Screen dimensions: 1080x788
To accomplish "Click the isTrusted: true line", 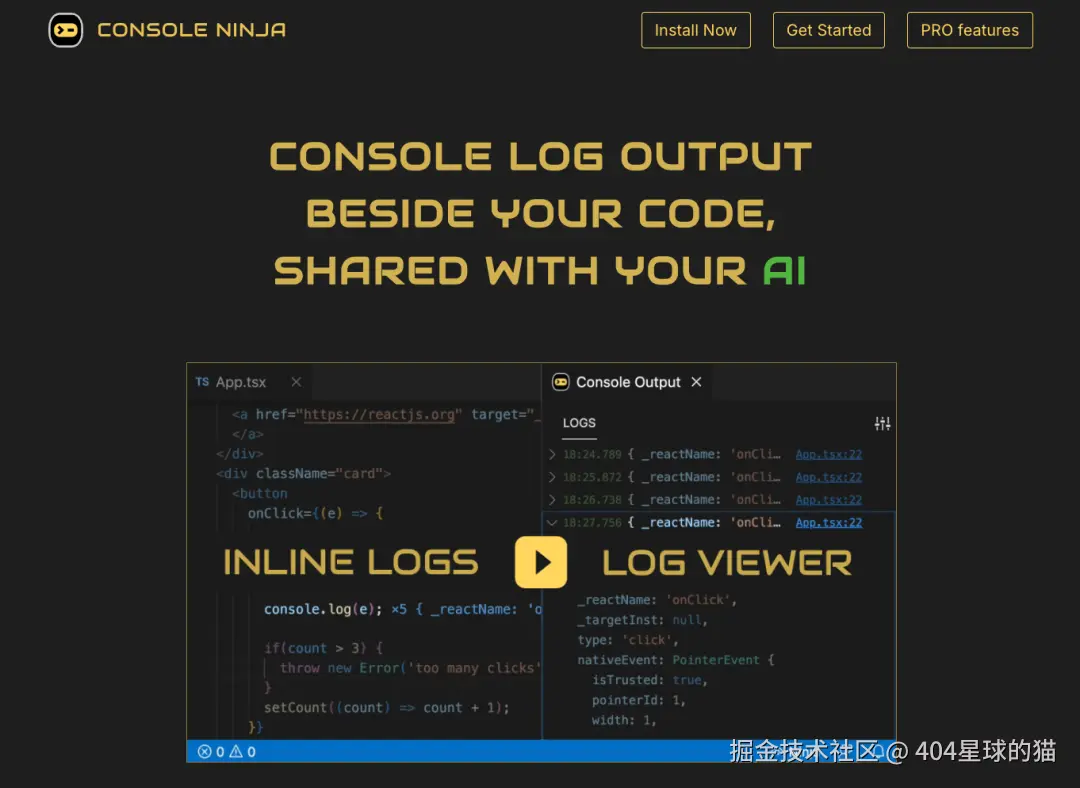I will tap(650, 680).
